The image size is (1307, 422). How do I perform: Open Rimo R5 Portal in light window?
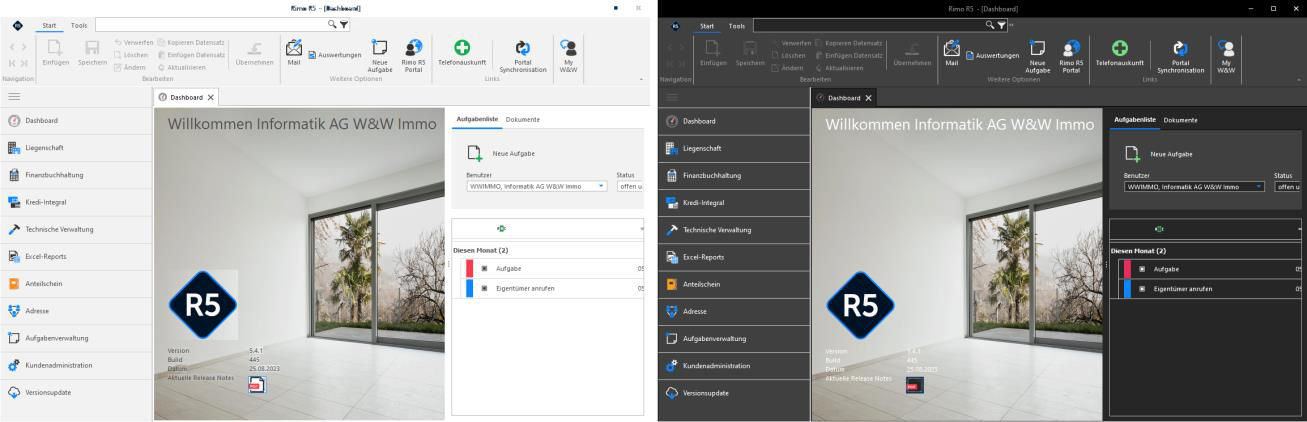(413, 57)
